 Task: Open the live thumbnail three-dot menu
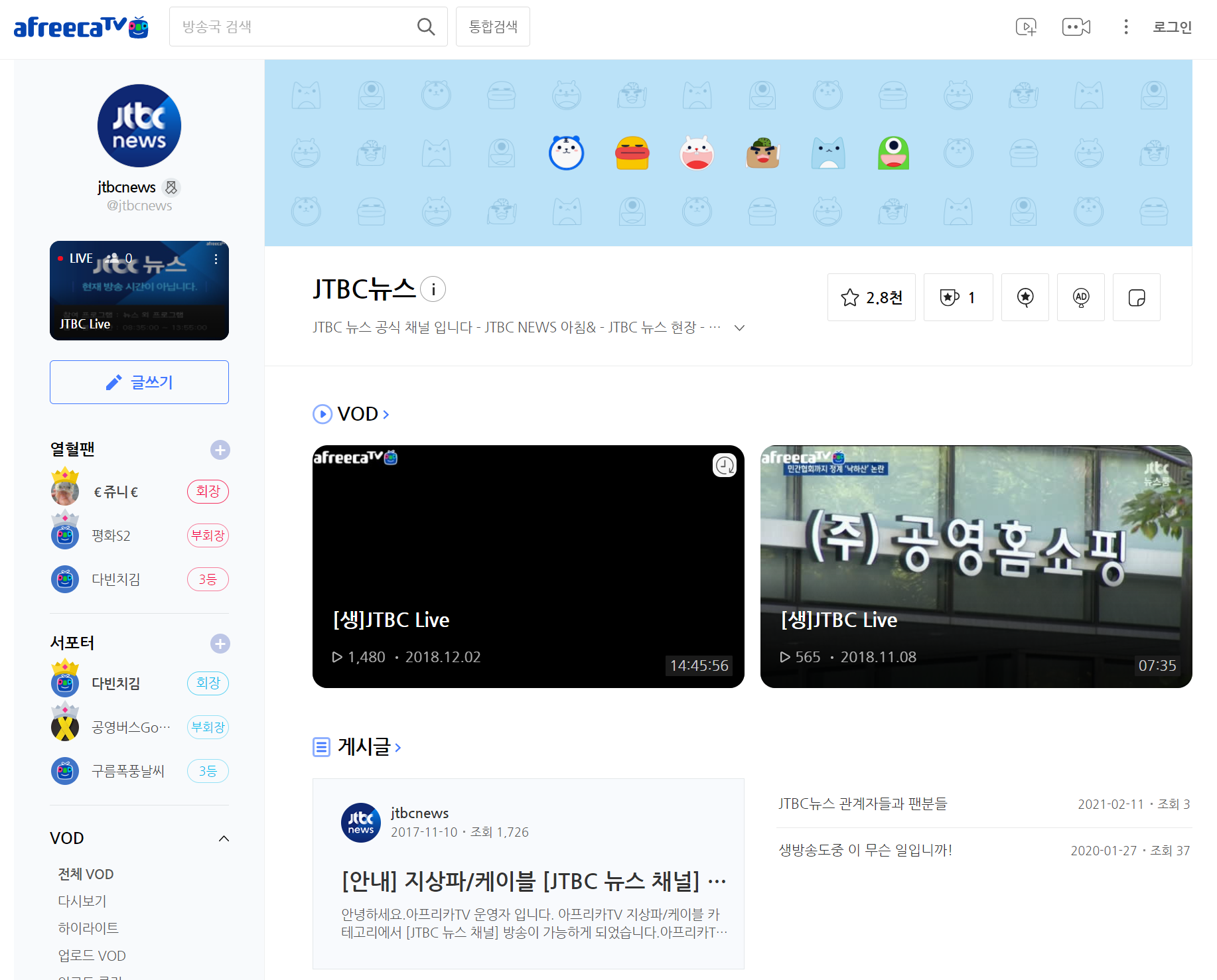pyautogui.click(x=216, y=259)
